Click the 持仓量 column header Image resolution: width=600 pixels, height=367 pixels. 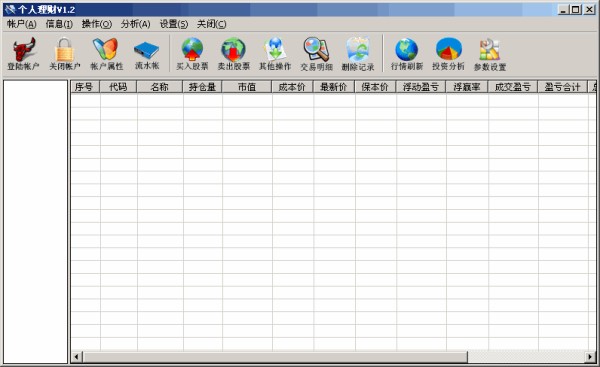202,87
